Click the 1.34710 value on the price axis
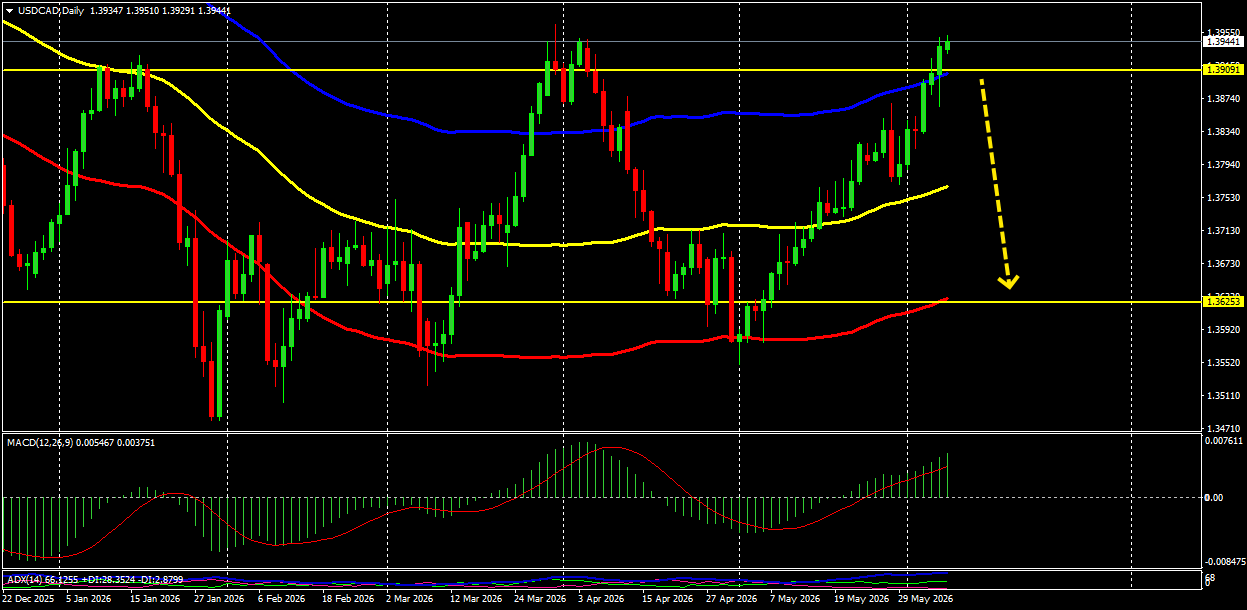 pyautogui.click(x=1223, y=428)
